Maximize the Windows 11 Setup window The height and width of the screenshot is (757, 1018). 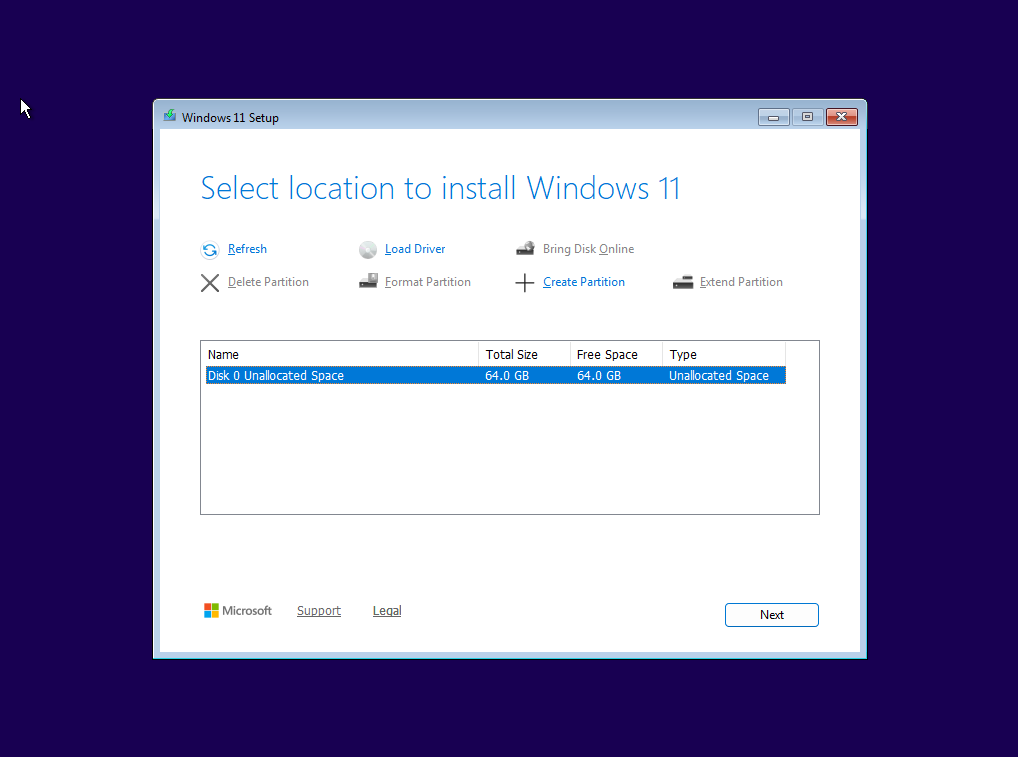(x=807, y=117)
